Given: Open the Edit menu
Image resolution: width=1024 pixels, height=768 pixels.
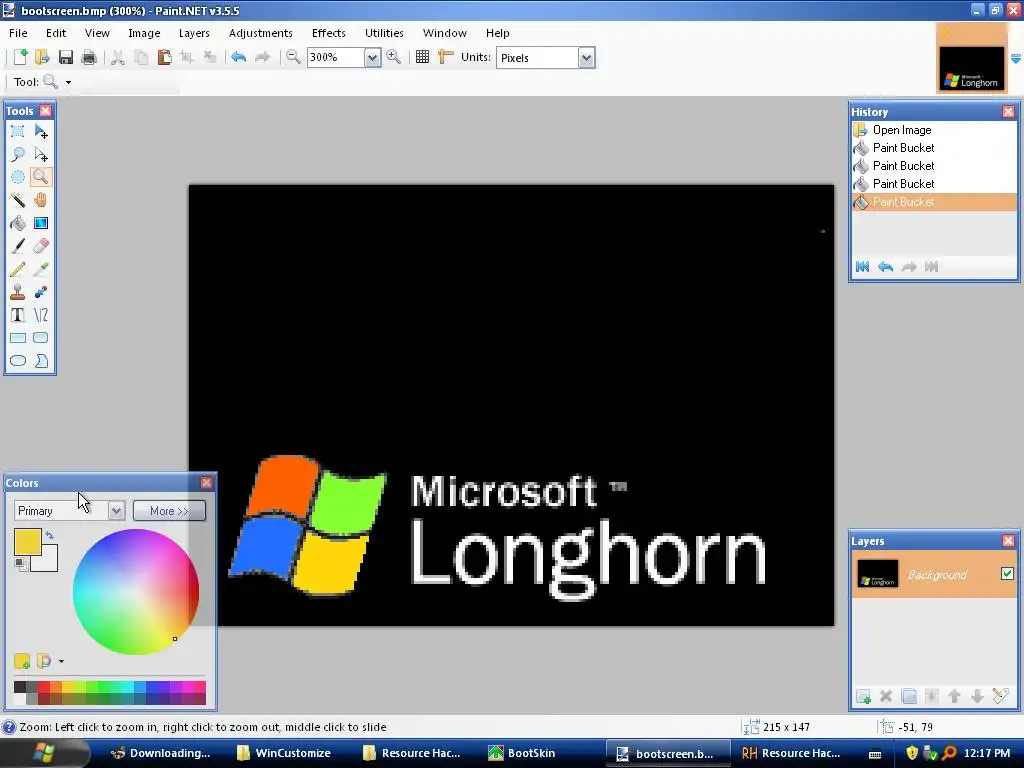Looking at the screenshot, I should pos(56,33).
